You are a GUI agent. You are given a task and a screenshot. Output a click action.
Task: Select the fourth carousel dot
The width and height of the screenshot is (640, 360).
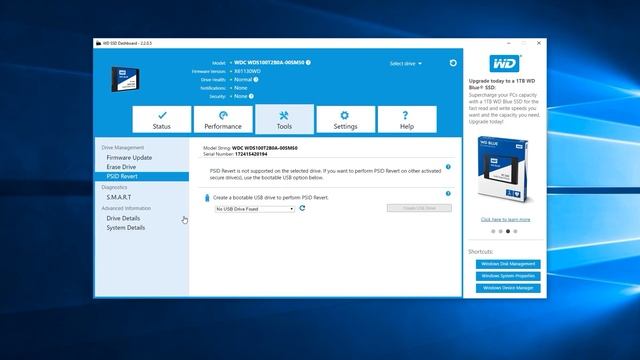coord(515,231)
